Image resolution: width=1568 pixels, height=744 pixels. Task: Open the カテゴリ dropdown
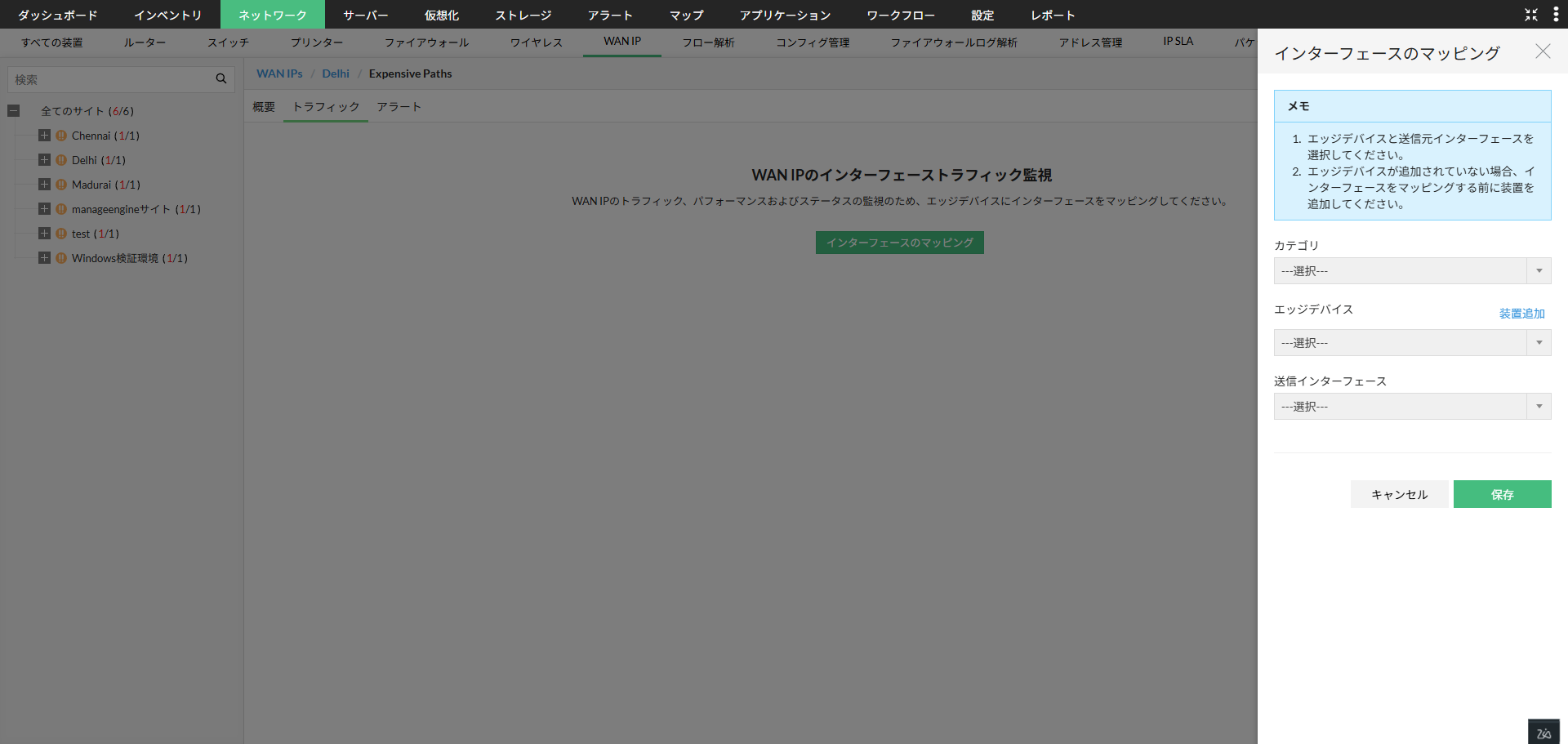pos(1412,271)
